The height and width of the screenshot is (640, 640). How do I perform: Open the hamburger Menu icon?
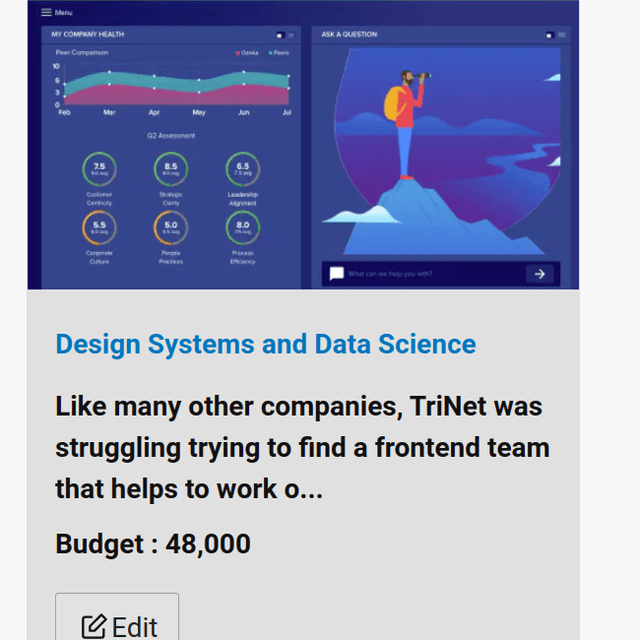[x=46, y=12]
